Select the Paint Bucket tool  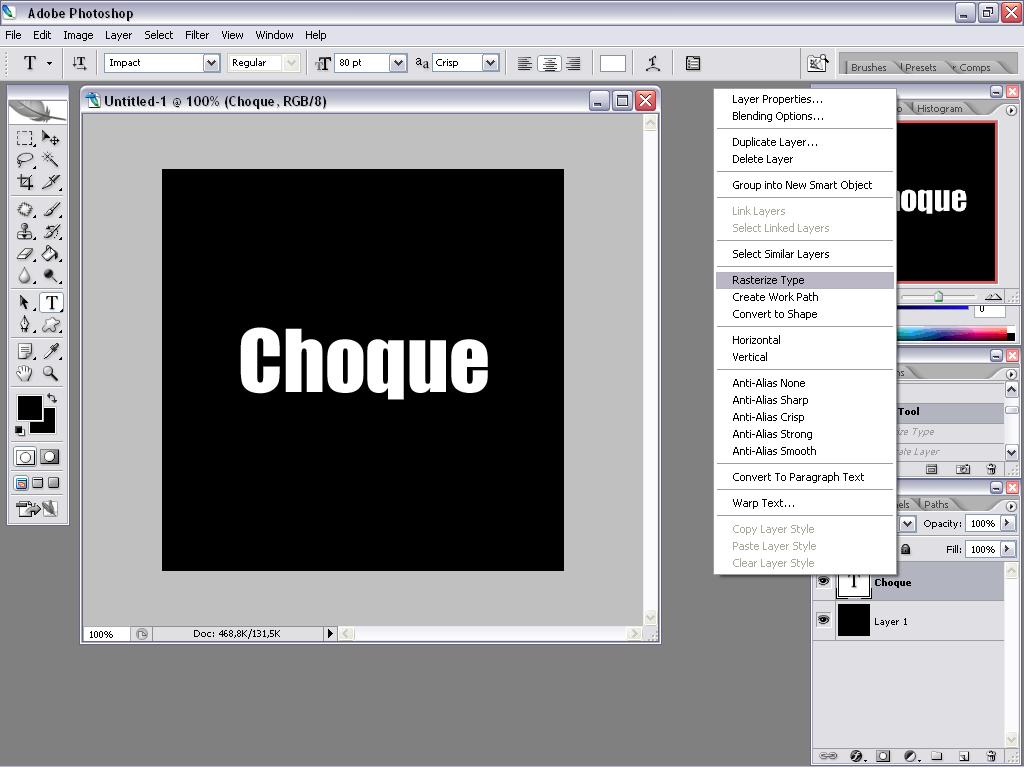pyautogui.click(x=50, y=253)
